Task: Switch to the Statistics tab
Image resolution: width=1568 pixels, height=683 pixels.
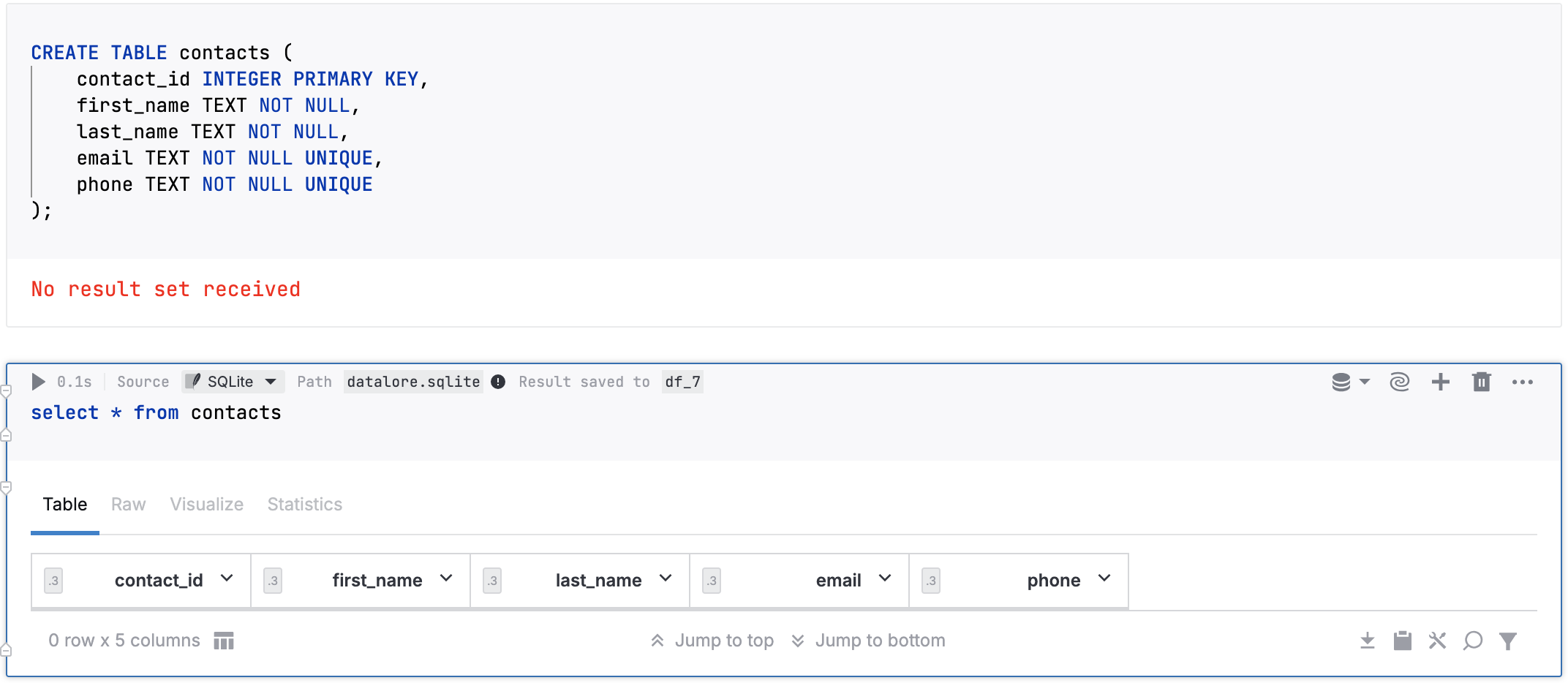Action: coord(304,504)
